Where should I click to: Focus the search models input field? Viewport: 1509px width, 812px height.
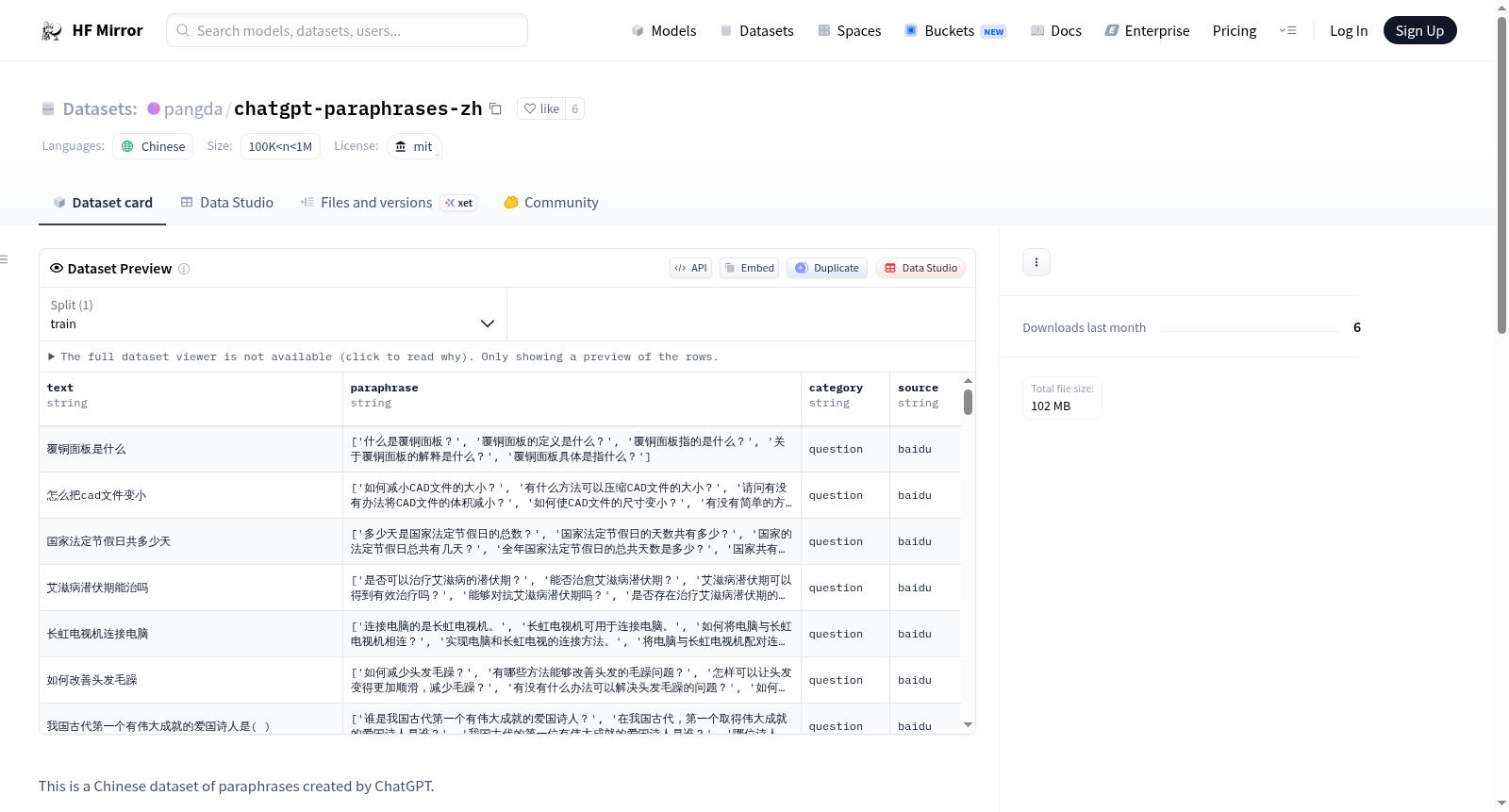point(347,30)
